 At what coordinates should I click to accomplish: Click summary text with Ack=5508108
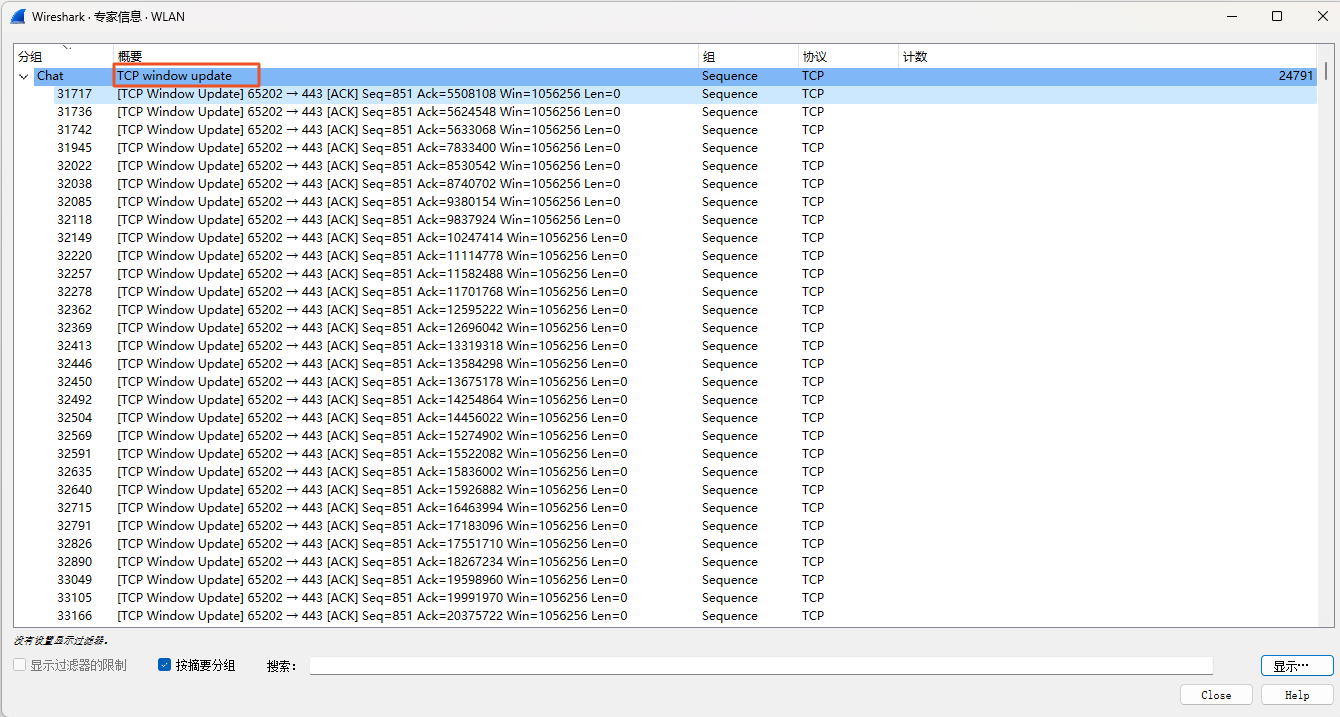click(x=368, y=94)
